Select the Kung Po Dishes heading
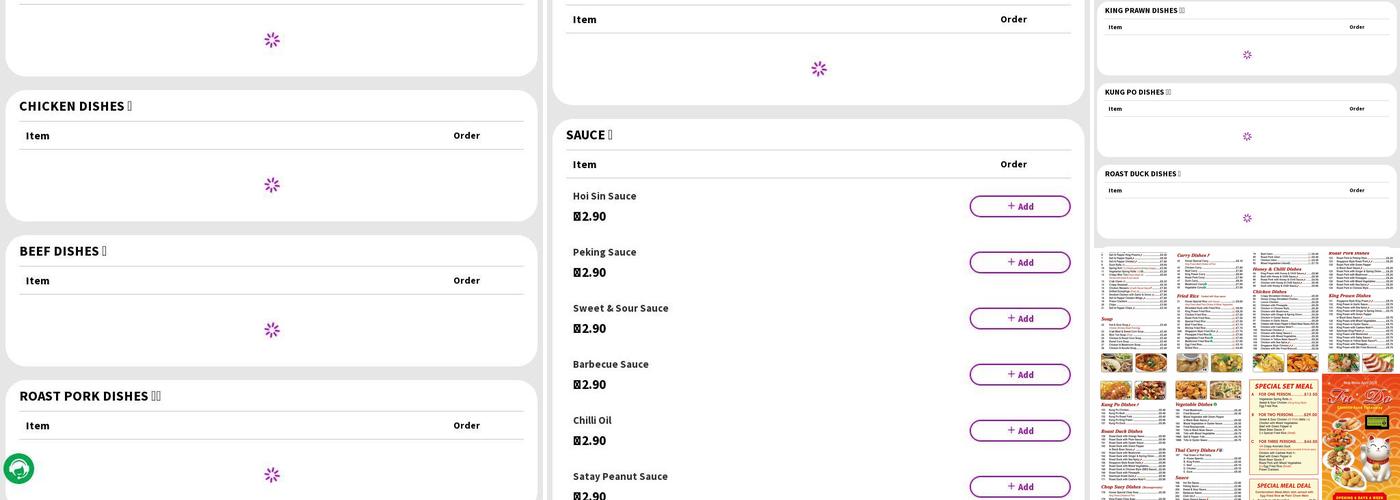Image resolution: width=1400 pixels, height=500 pixels. coord(1136,92)
